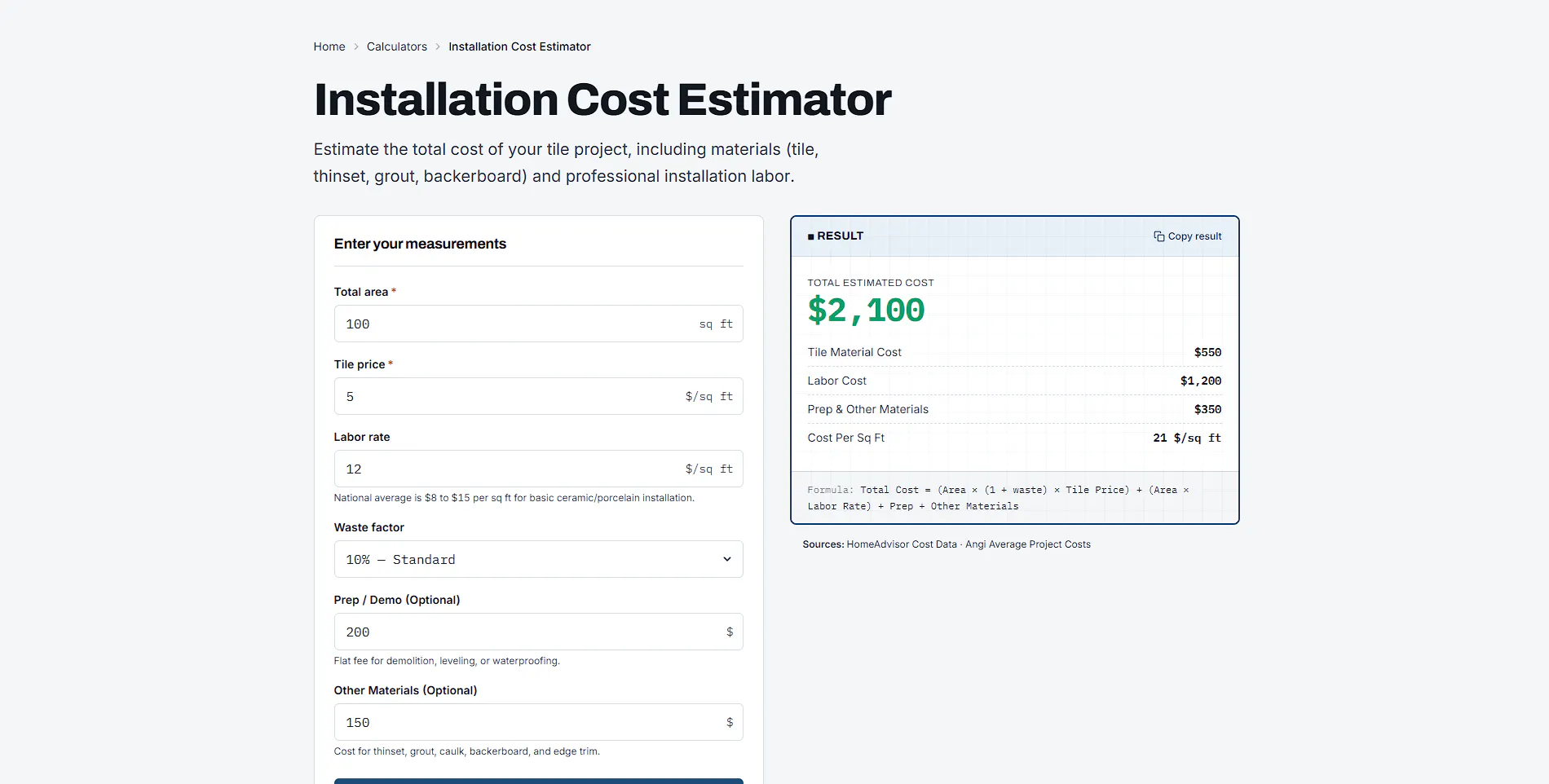This screenshot has width=1549, height=784.
Task: Click the Labor Cost result row
Action: tap(1014, 381)
